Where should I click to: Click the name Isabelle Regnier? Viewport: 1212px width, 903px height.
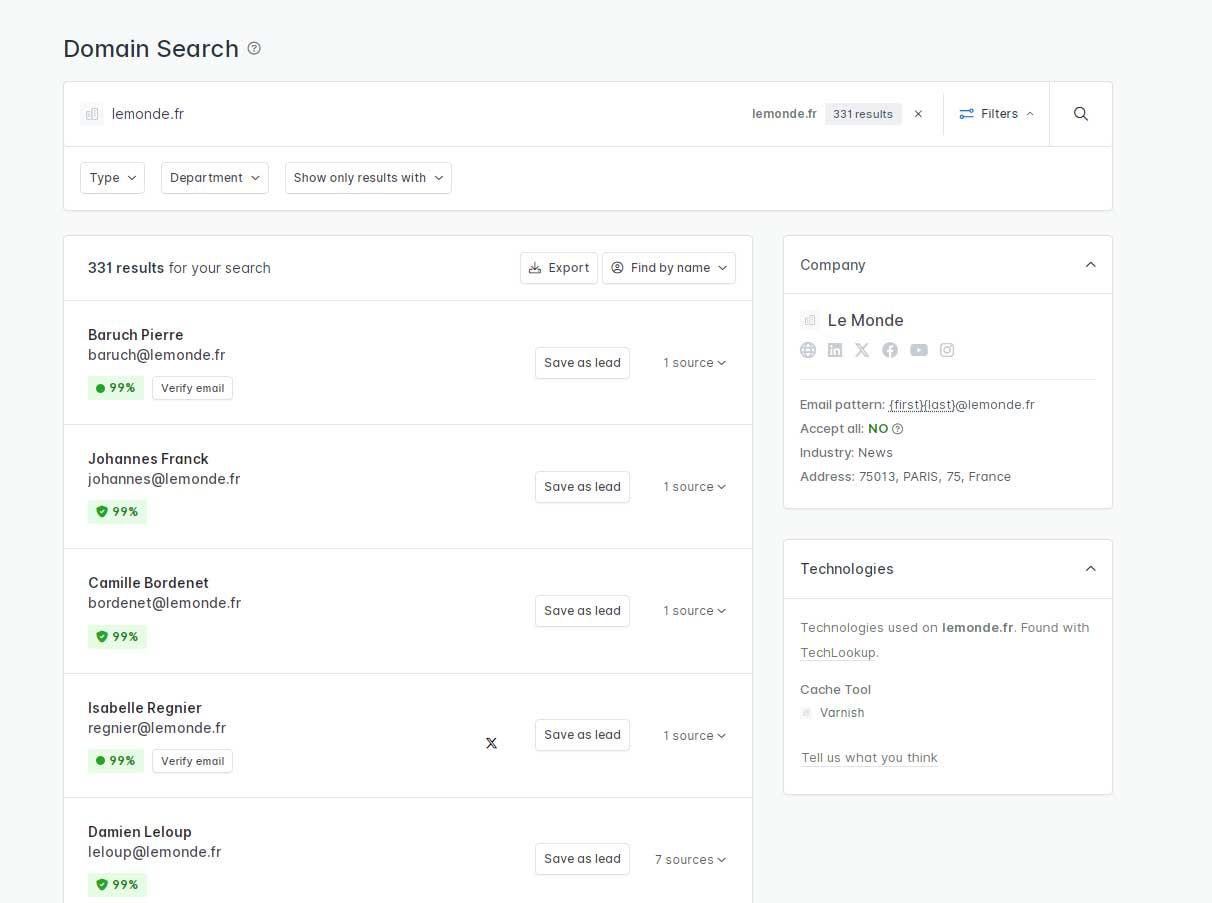click(145, 708)
